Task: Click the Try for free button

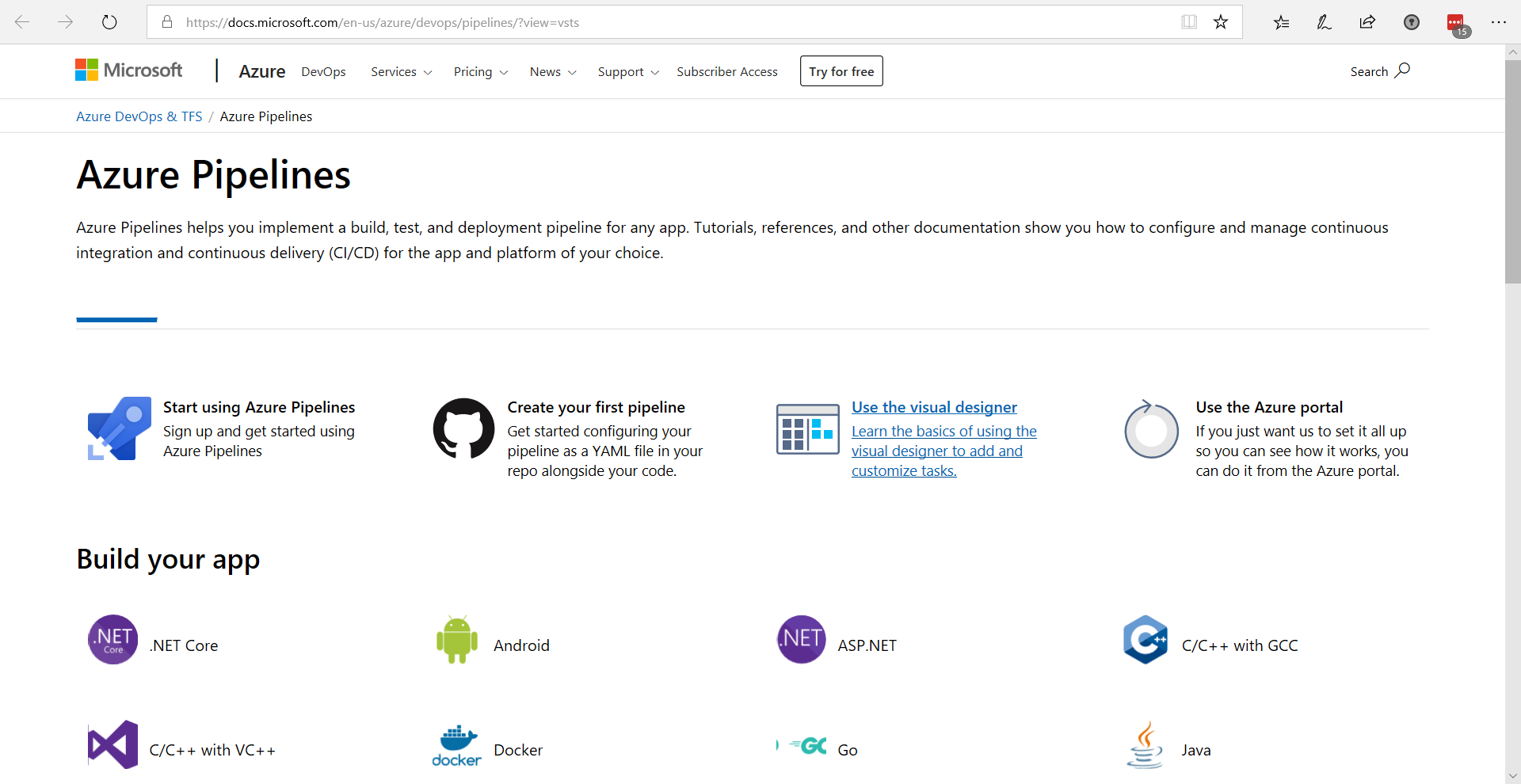Action: [x=841, y=71]
